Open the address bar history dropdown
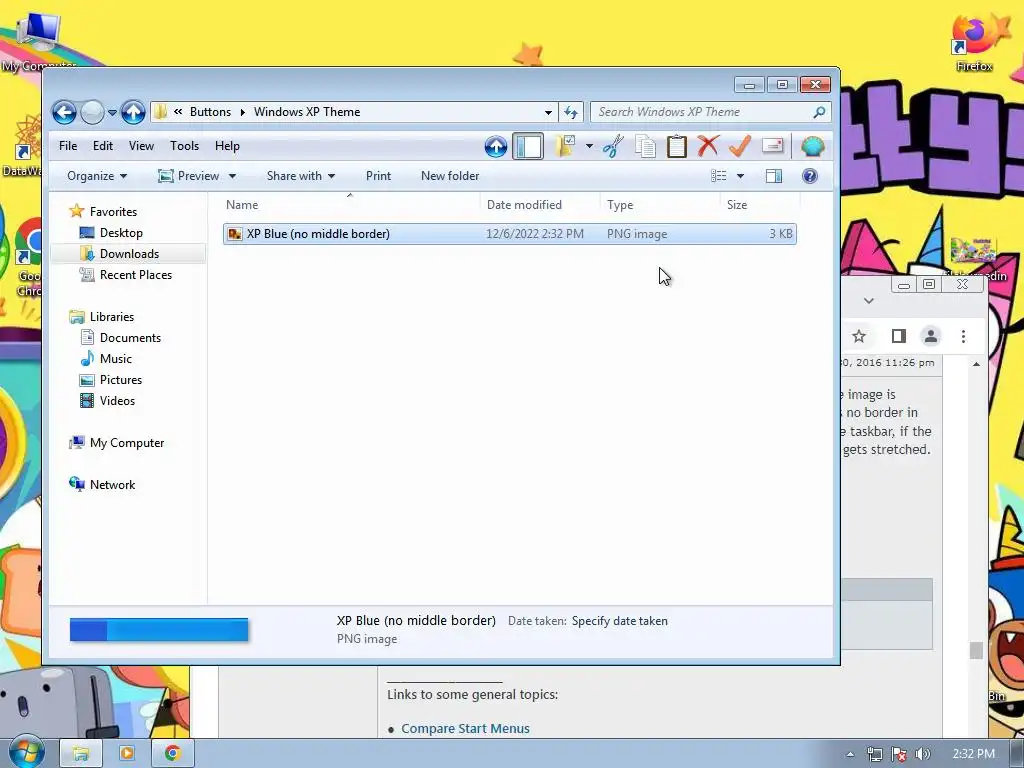This screenshot has height=768, width=1024. click(x=548, y=112)
